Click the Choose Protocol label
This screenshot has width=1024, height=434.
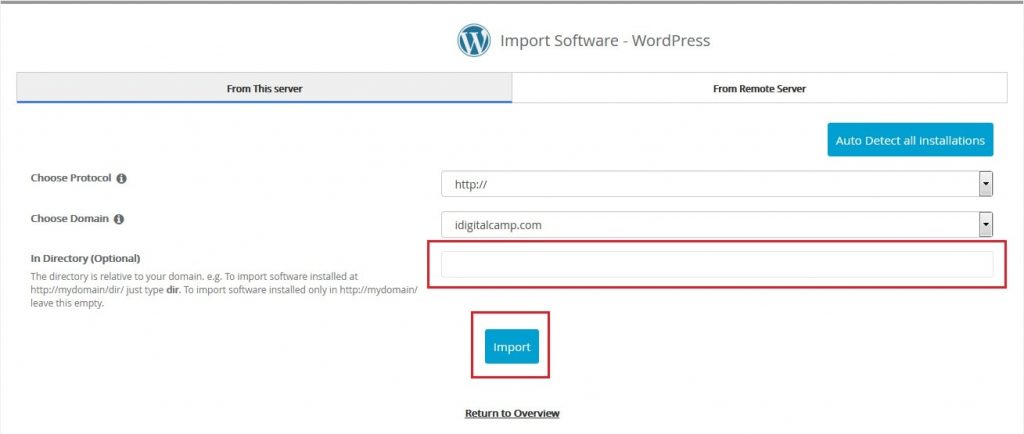(x=71, y=178)
